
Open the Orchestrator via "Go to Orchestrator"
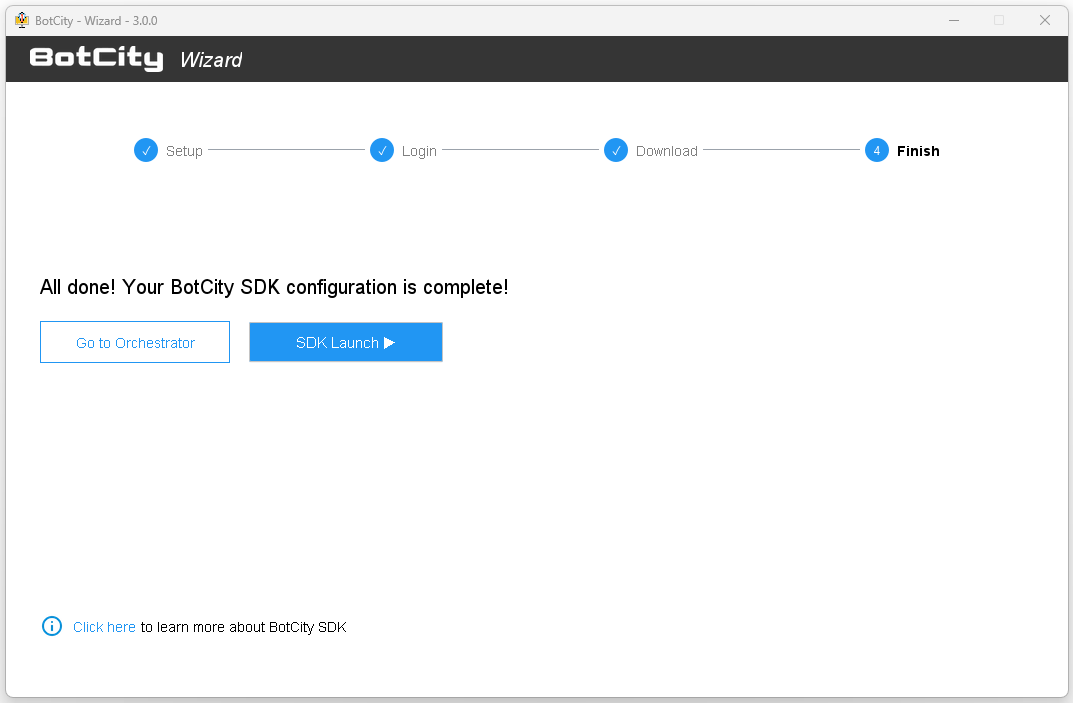click(x=135, y=342)
